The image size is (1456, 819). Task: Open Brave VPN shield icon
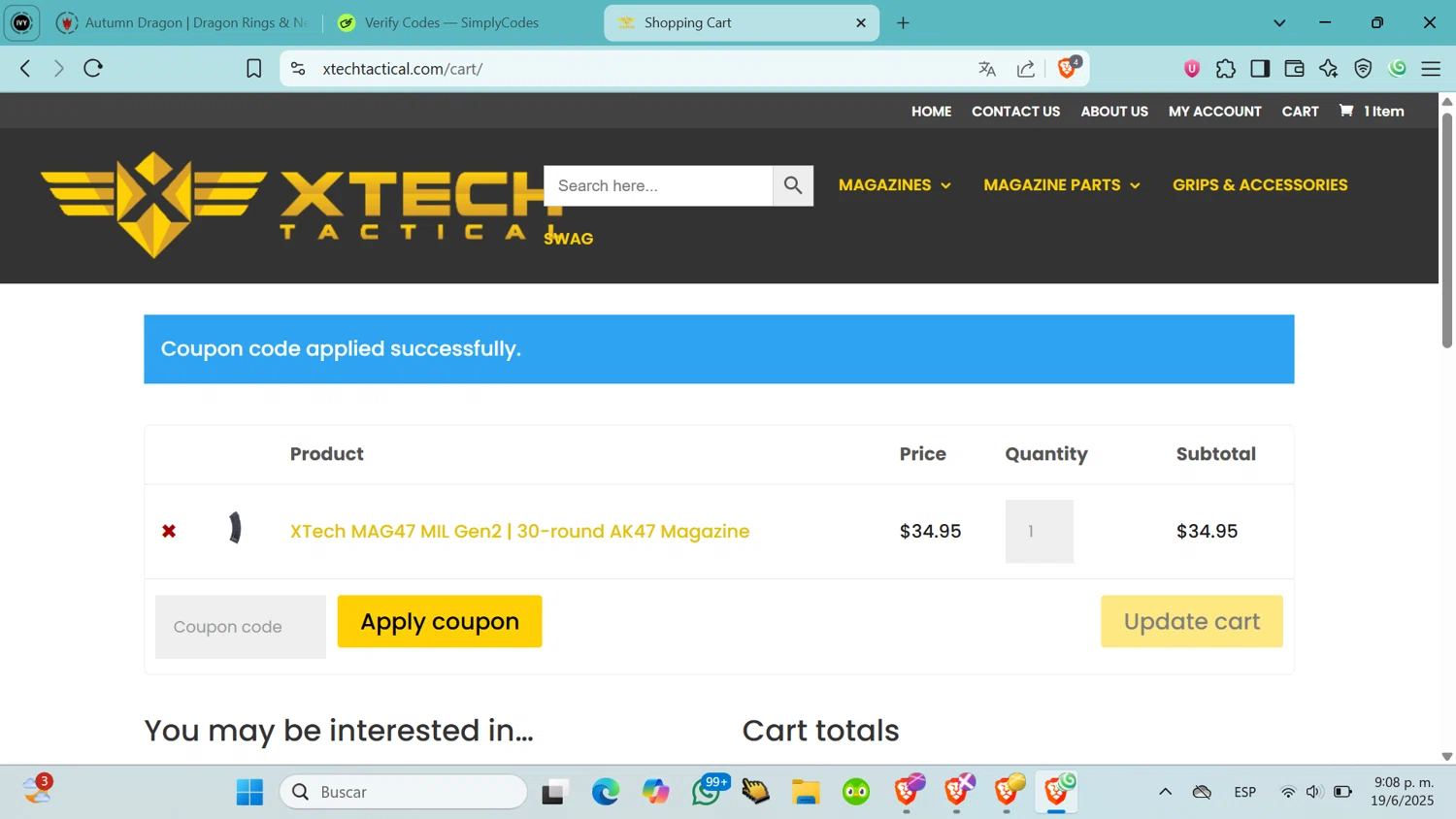(x=1363, y=68)
